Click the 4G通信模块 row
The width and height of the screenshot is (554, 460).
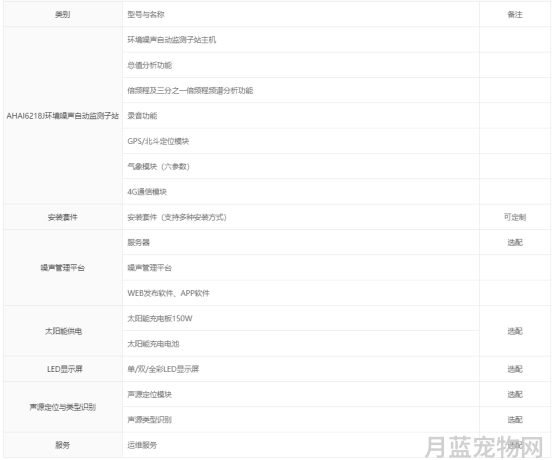(301, 192)
